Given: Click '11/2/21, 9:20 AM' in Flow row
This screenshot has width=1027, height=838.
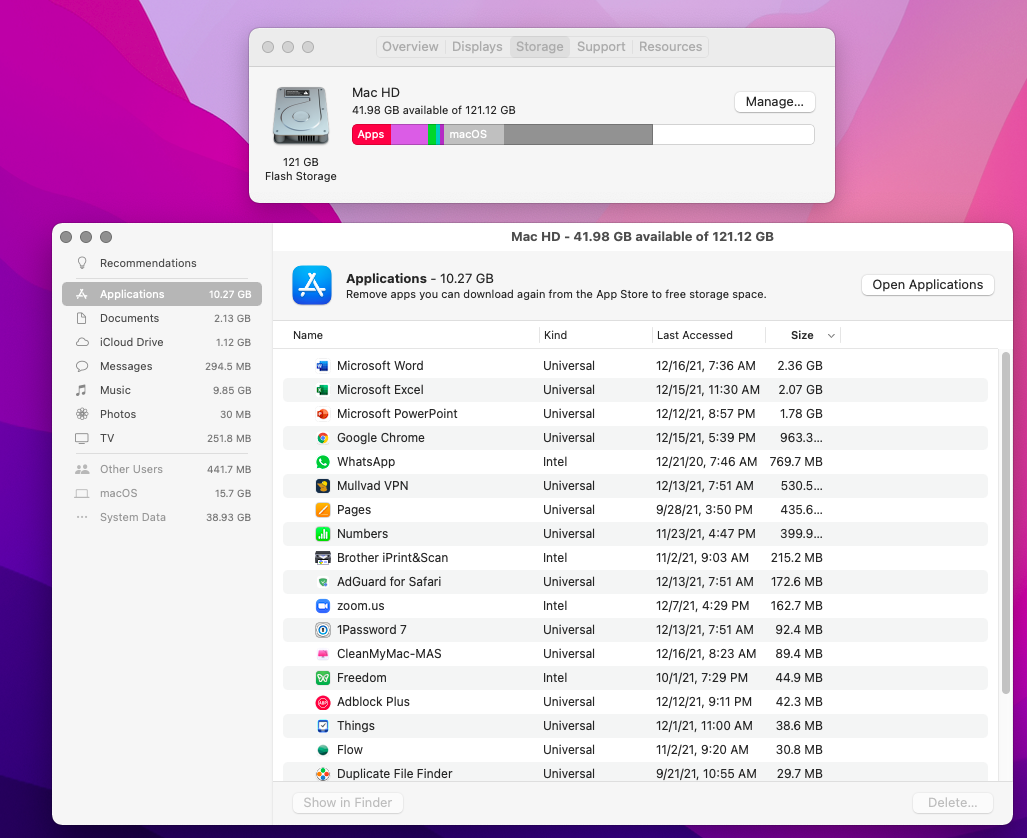Looking at the screenshot, I should coord(701,750).
